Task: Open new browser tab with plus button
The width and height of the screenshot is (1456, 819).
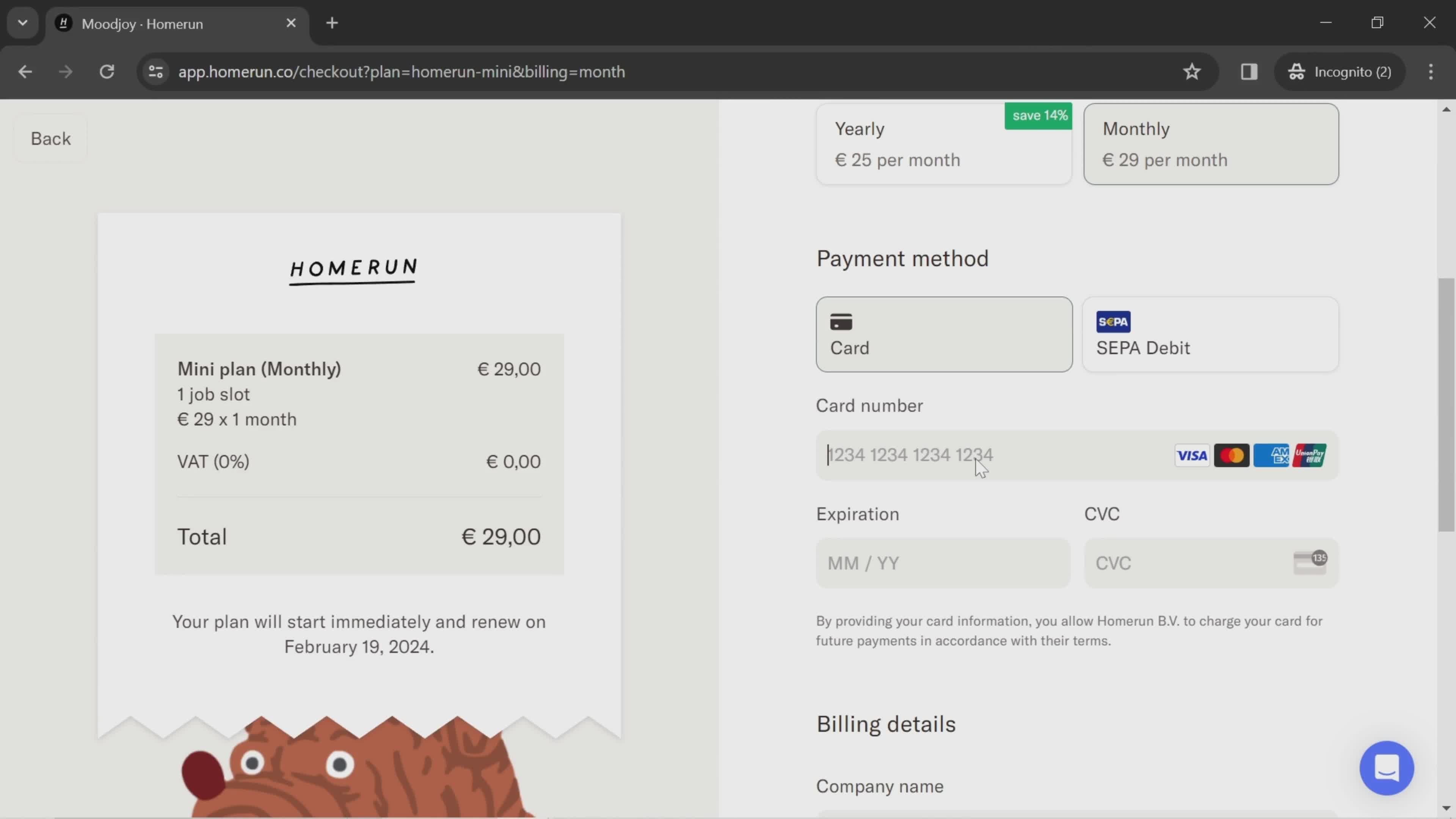Action: 332,22
